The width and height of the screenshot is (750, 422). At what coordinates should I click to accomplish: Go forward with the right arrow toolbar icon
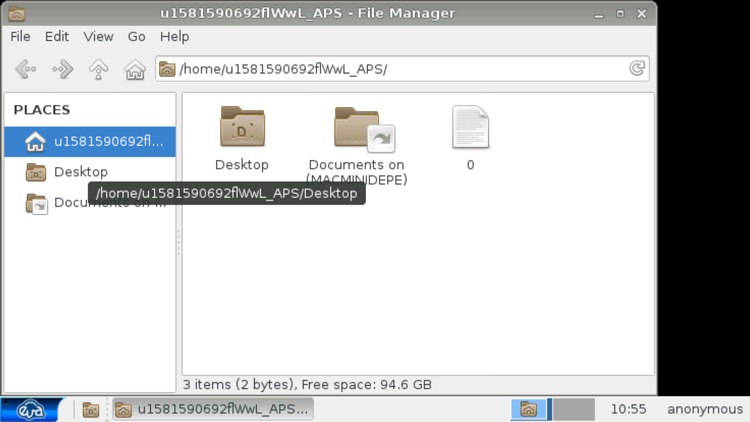pos(63,69)
